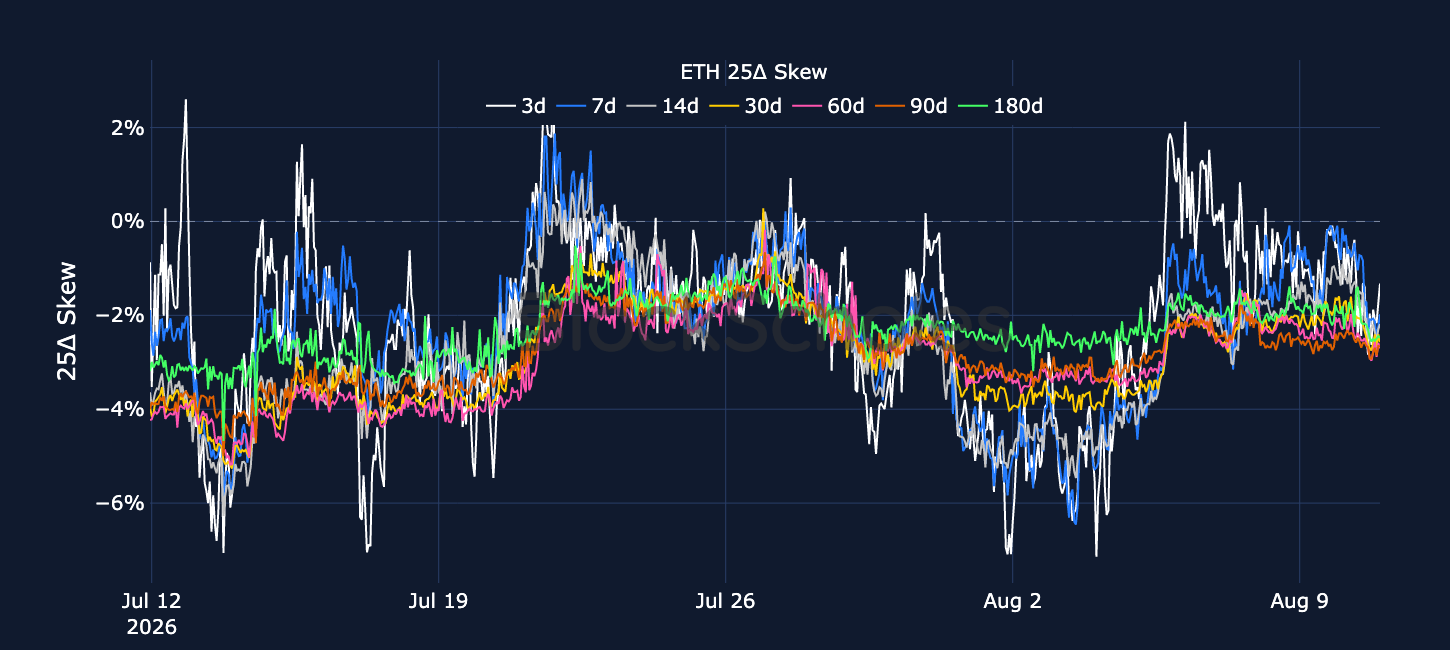1450x650 pixels.
Task: Click the Jul 26 x-axis label
Action: click(x=726, y=602)
